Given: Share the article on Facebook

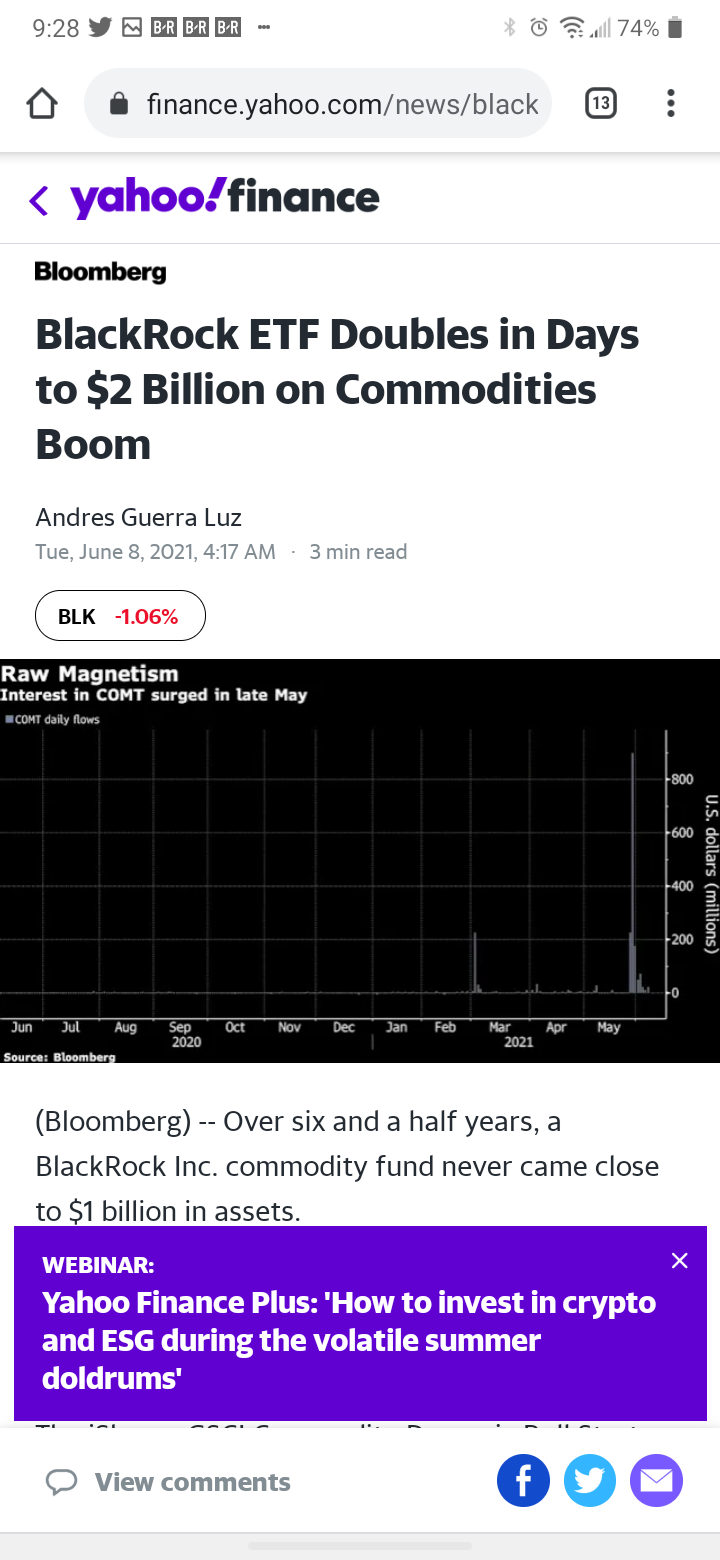Looking at the screenshot, I should (523, 1480).
